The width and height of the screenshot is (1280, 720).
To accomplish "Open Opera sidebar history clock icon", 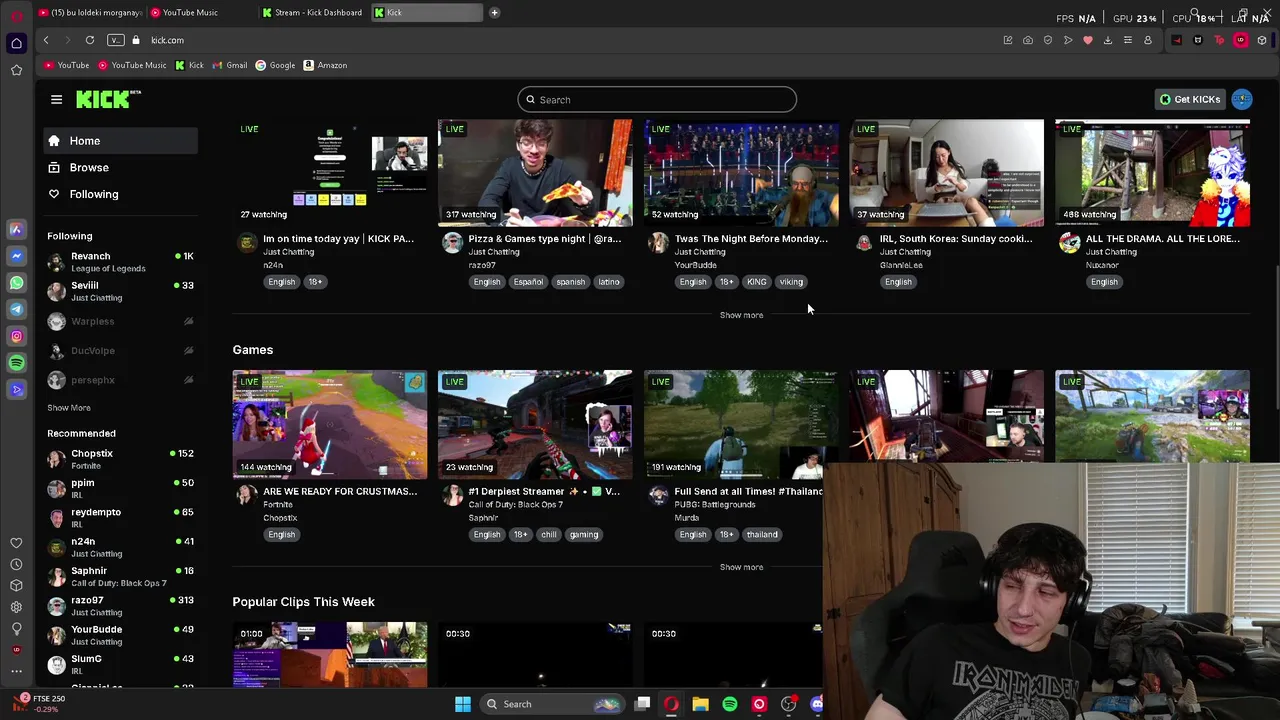I will pos(16,564).
